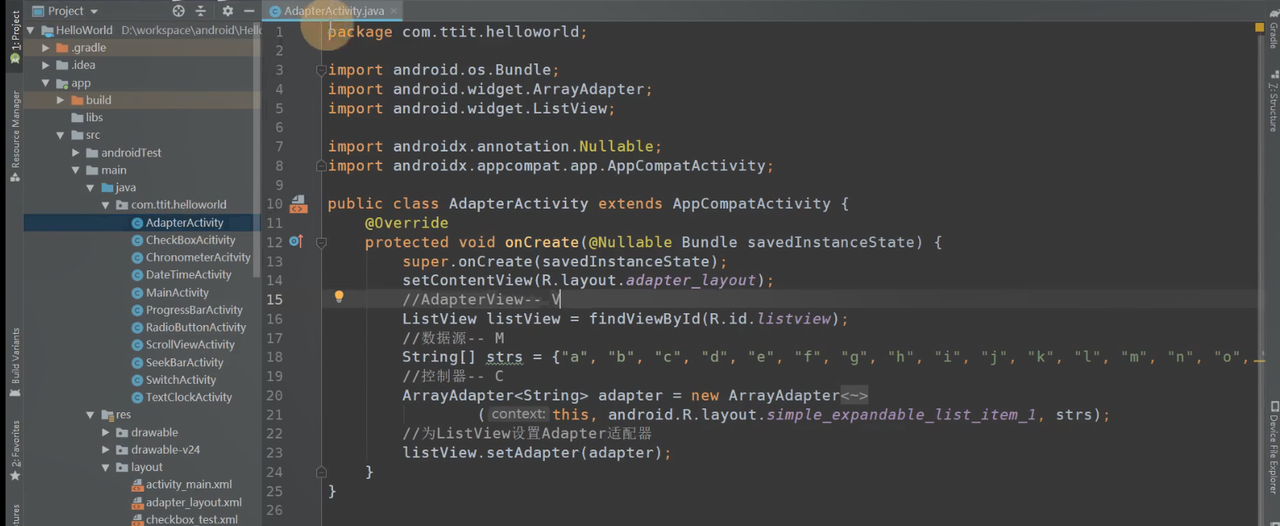The width and height of the screenshot is (1280, 526).
Task: Collapse the res folder
Action: coord(91,415)
